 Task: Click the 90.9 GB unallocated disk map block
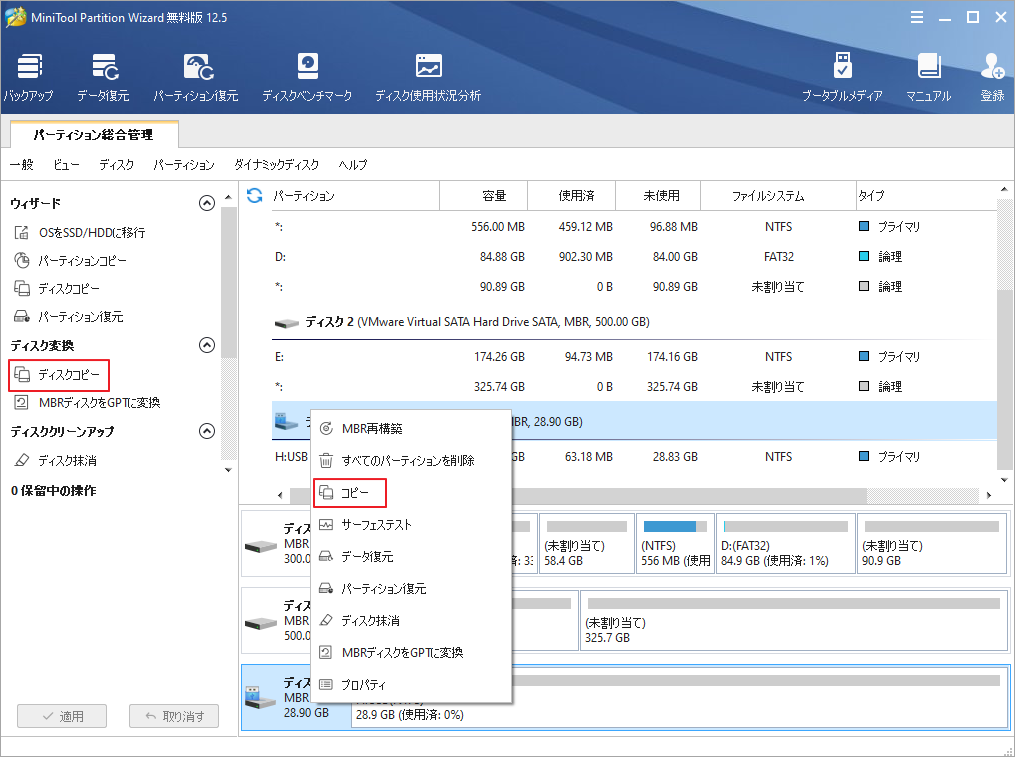pyautogui.click(x=932, y=544)
